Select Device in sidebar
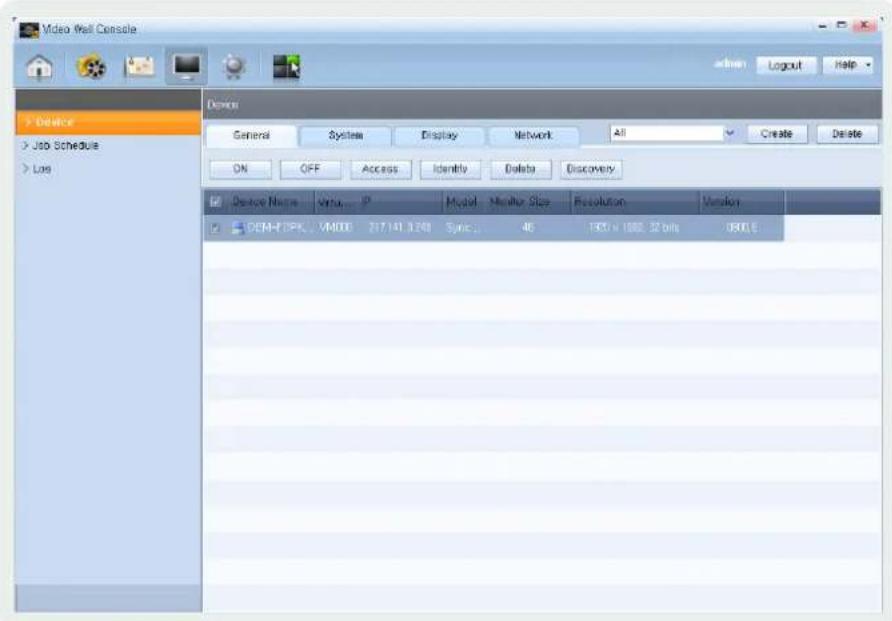 (x=109, y=122)
